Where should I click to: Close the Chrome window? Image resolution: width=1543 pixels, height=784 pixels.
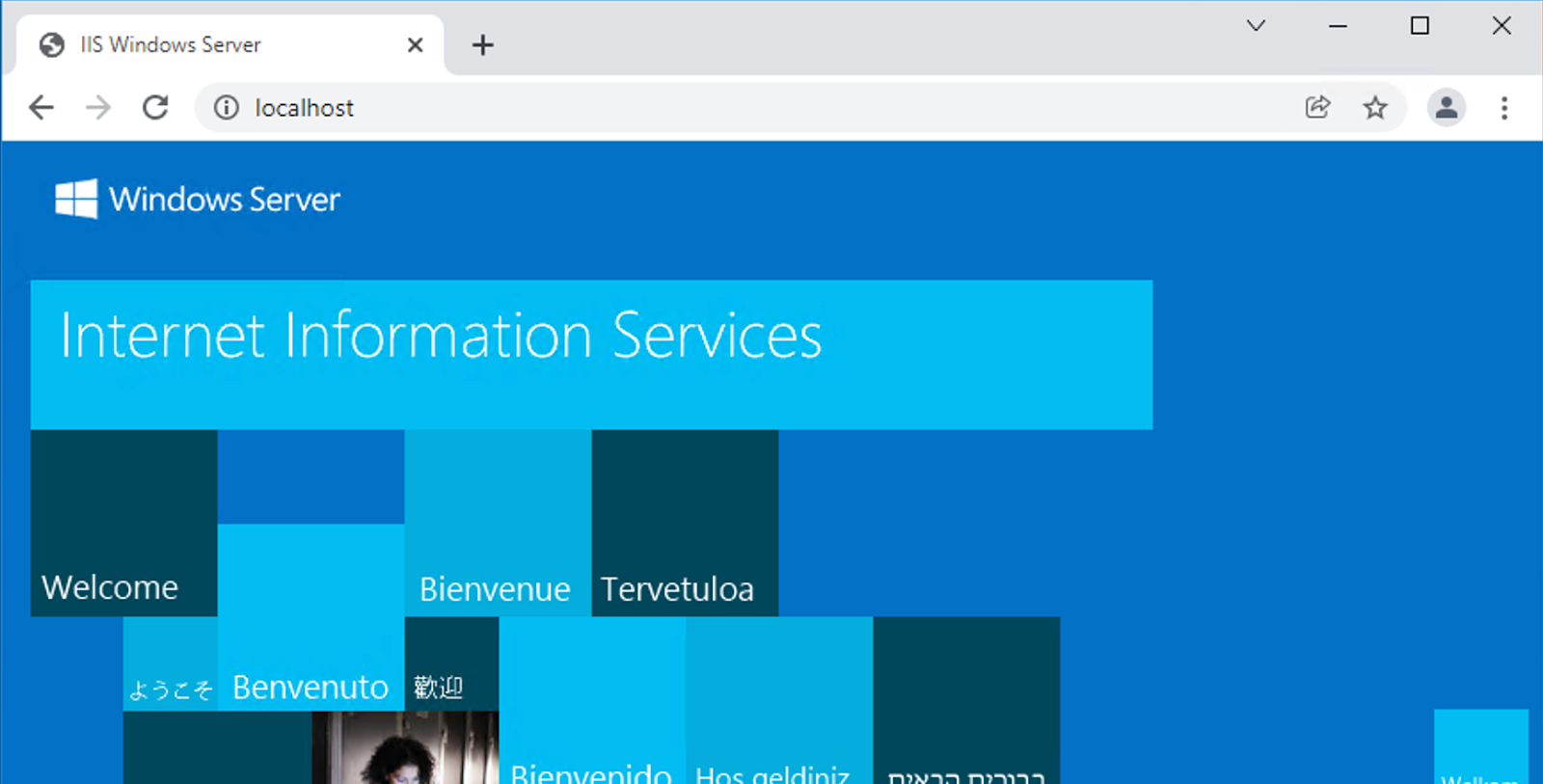point(1502,25)
